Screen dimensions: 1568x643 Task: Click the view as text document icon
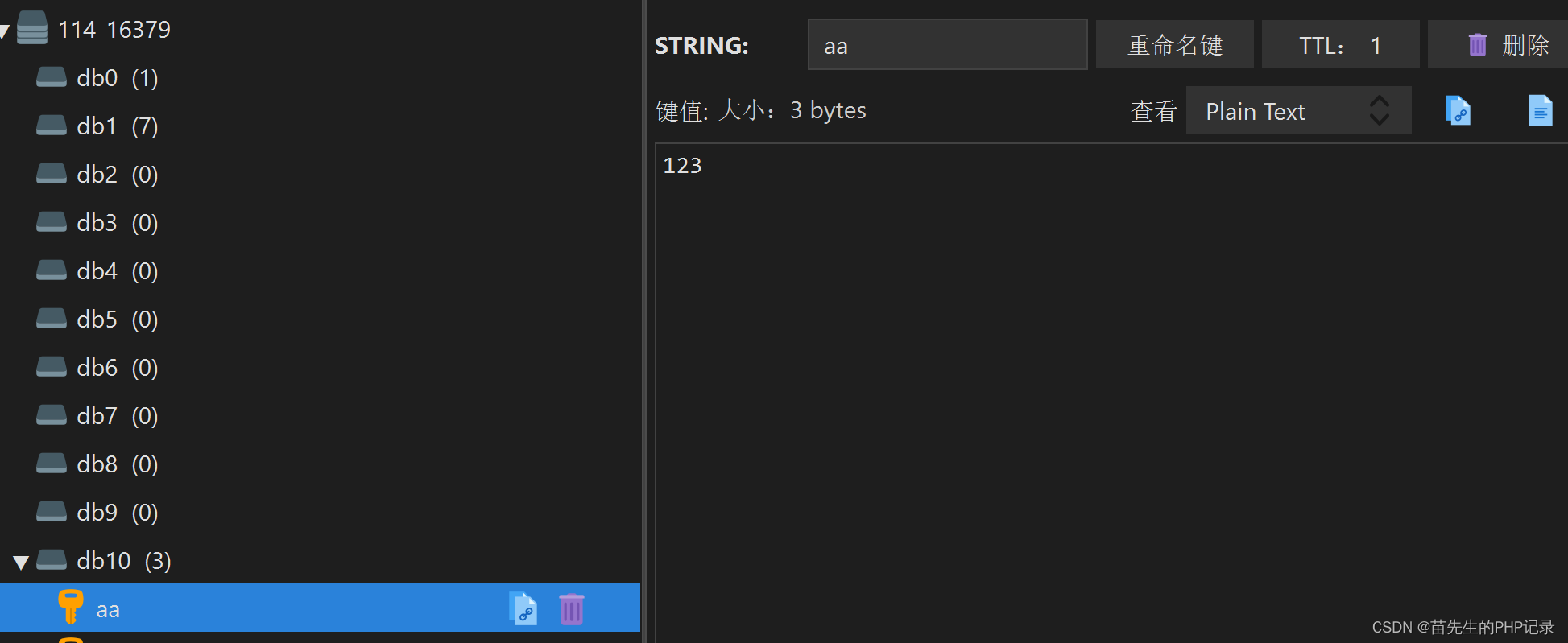(x=1541, y=110)
